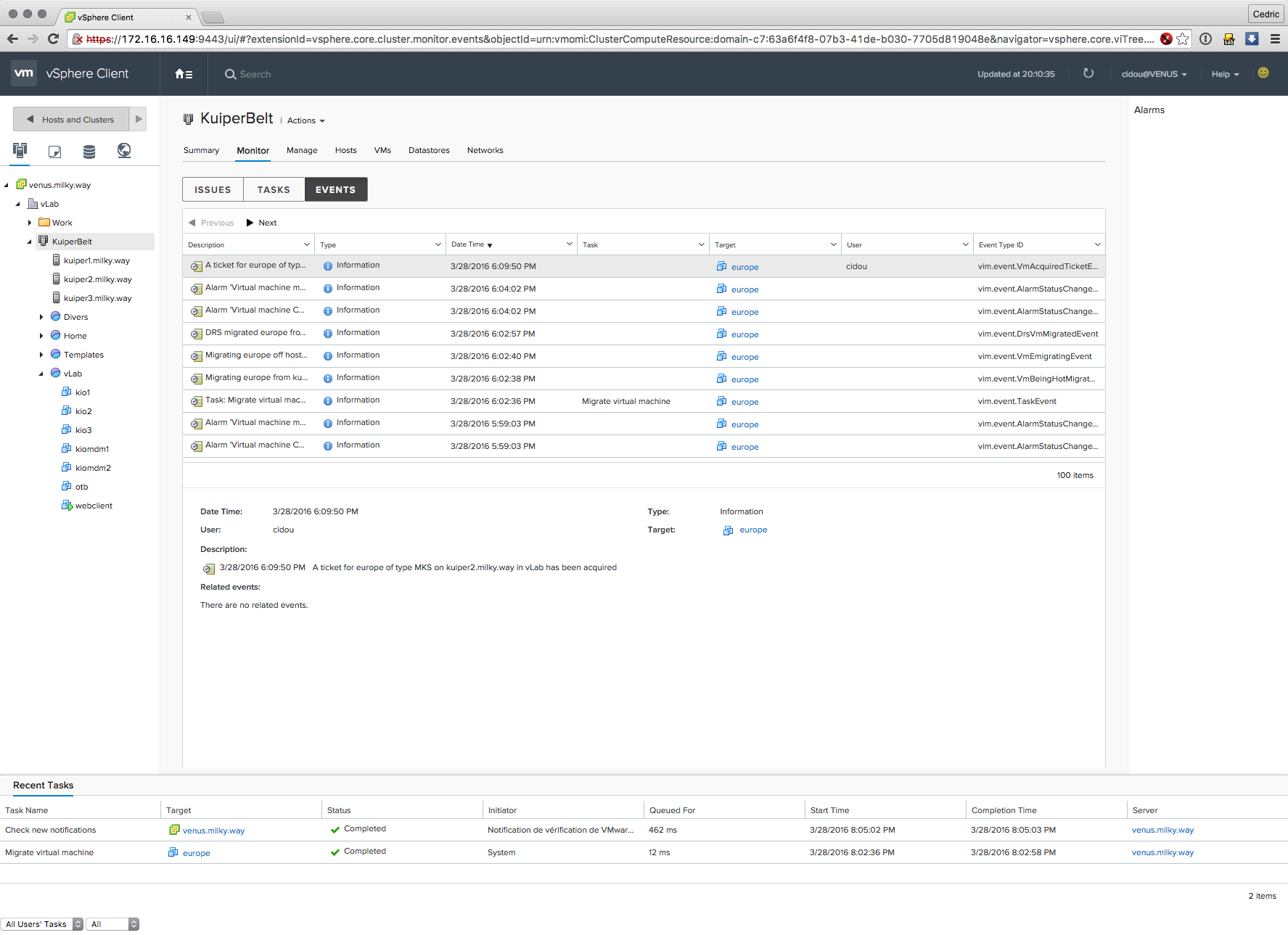This screenshot has height=935, width=1288.
Task: Bookmark this page with the star icon
Action: pyautogui.click(x=1183, y=39)
